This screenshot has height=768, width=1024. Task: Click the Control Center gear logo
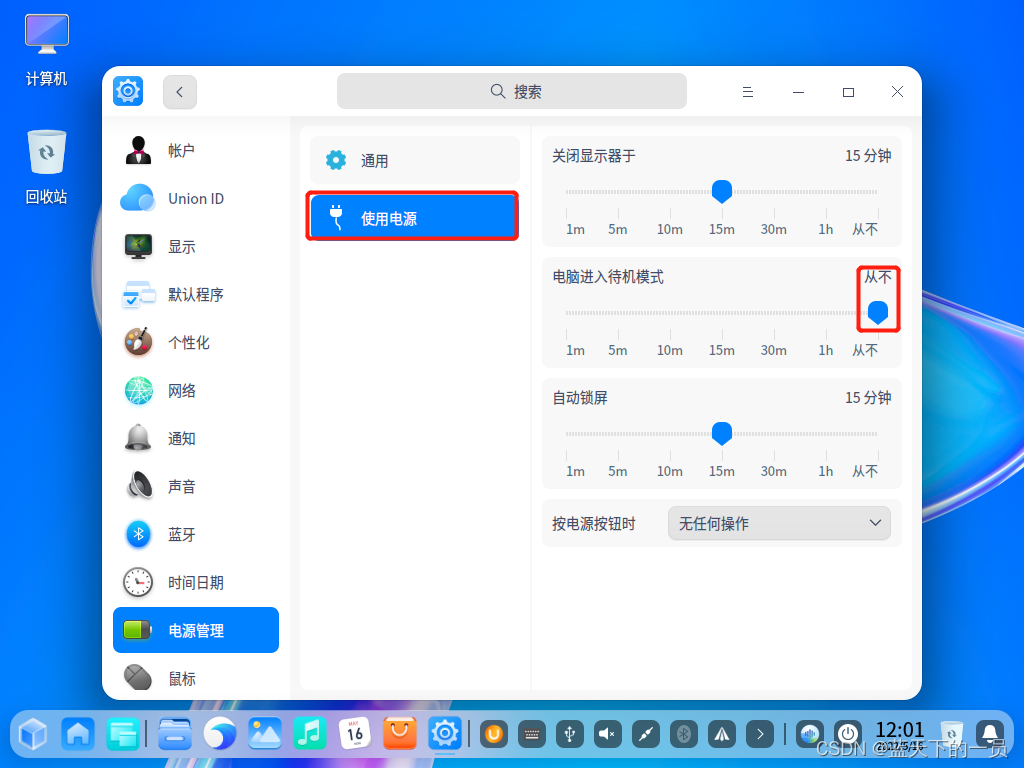click(128, 91)
